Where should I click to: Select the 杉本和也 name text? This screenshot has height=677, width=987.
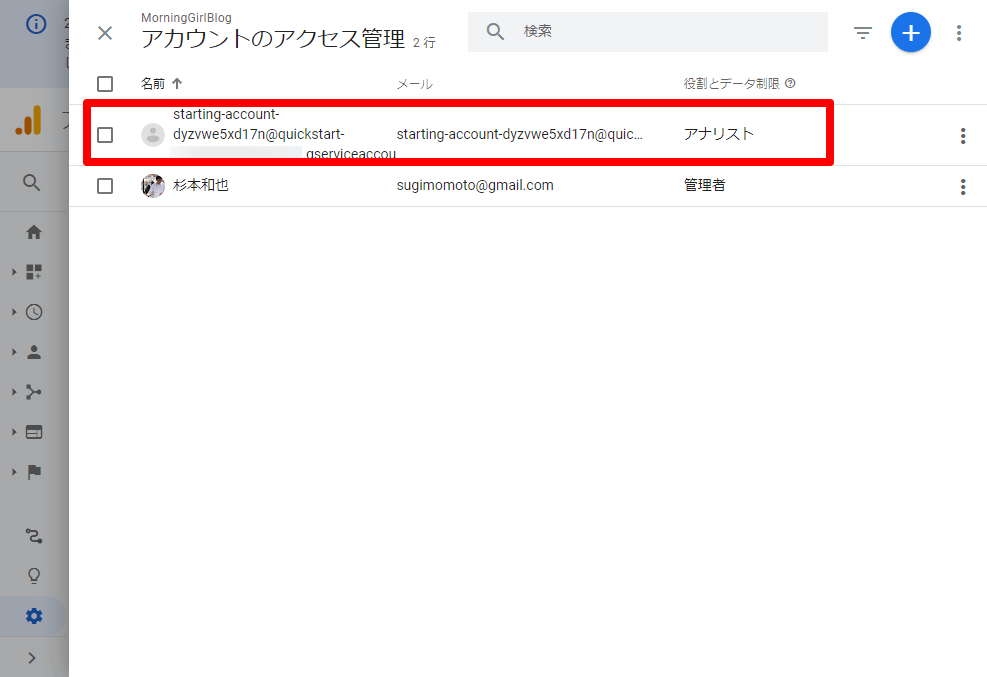[200, 185]
